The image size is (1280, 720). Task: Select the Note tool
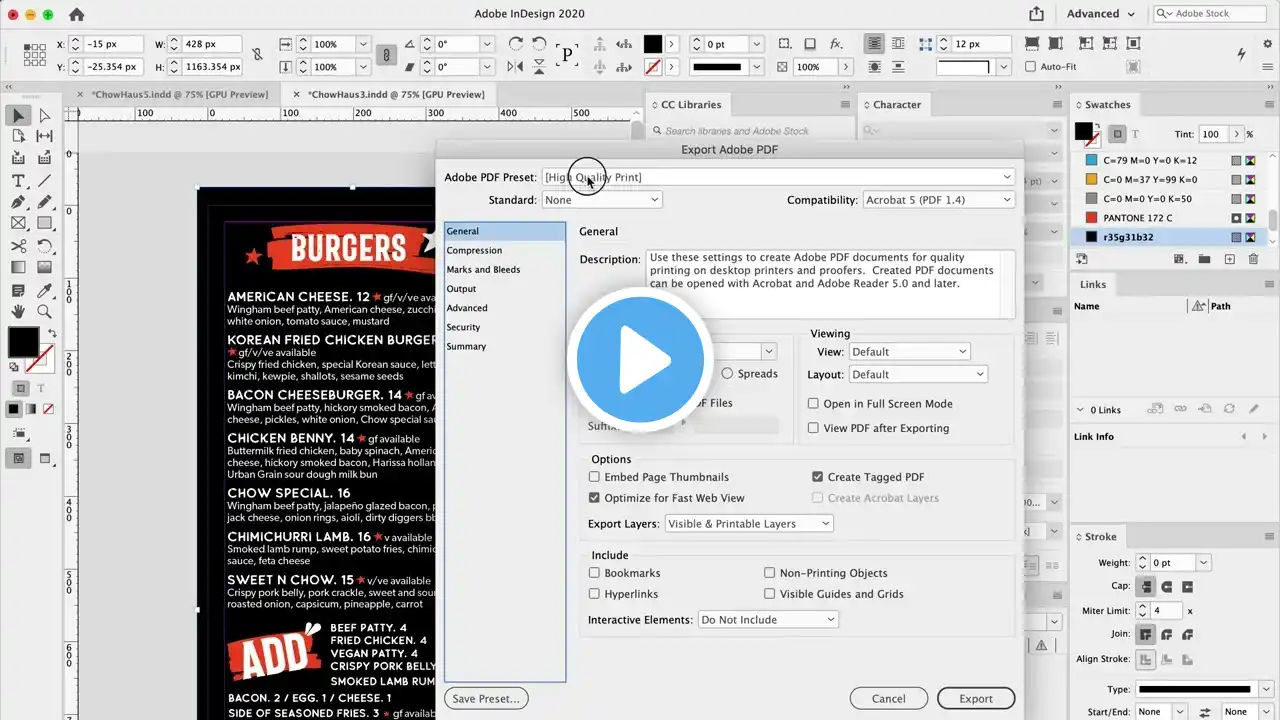[18, 291]
